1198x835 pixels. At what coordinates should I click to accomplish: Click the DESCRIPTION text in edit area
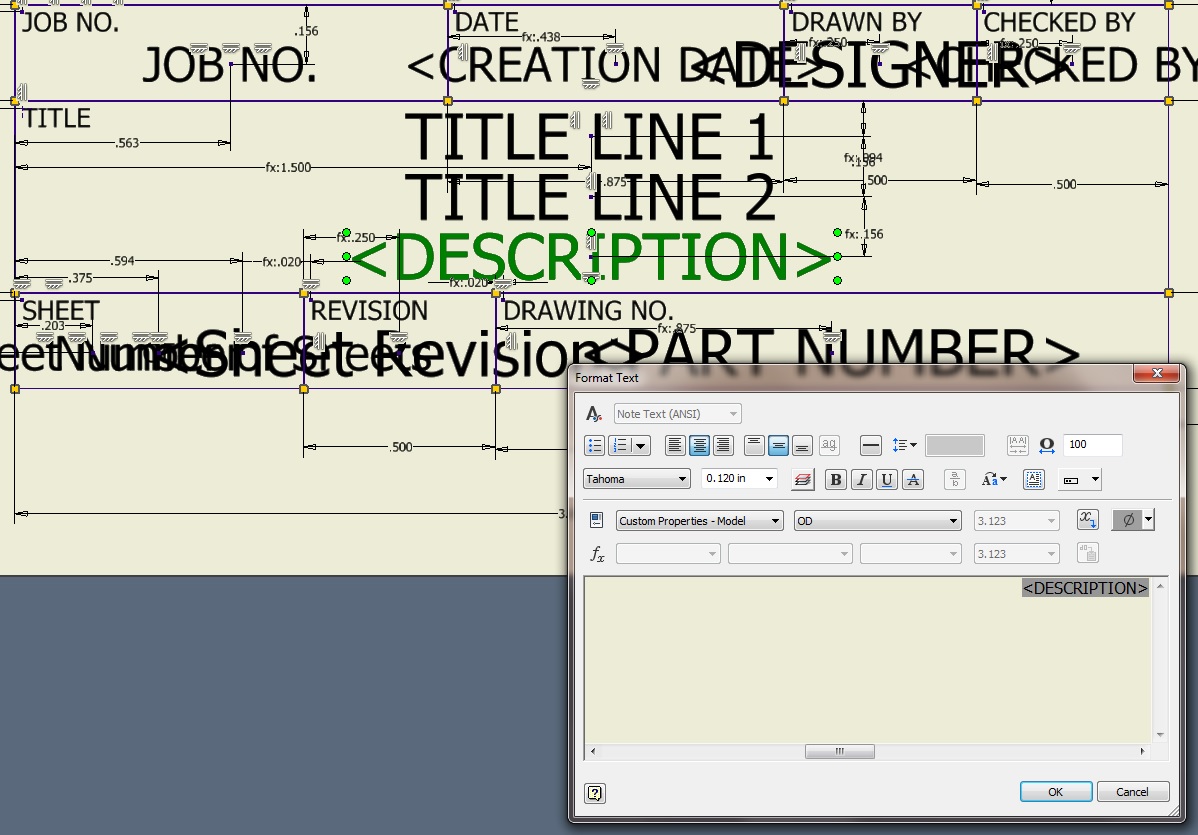1084,588
